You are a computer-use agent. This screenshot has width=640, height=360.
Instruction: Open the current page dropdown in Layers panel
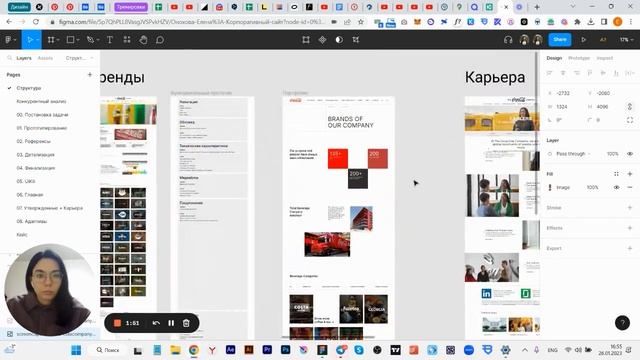(80, 58)
